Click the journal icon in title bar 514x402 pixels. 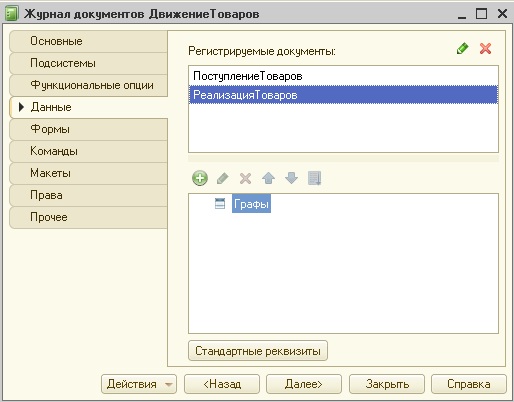[x=11, y=14]
